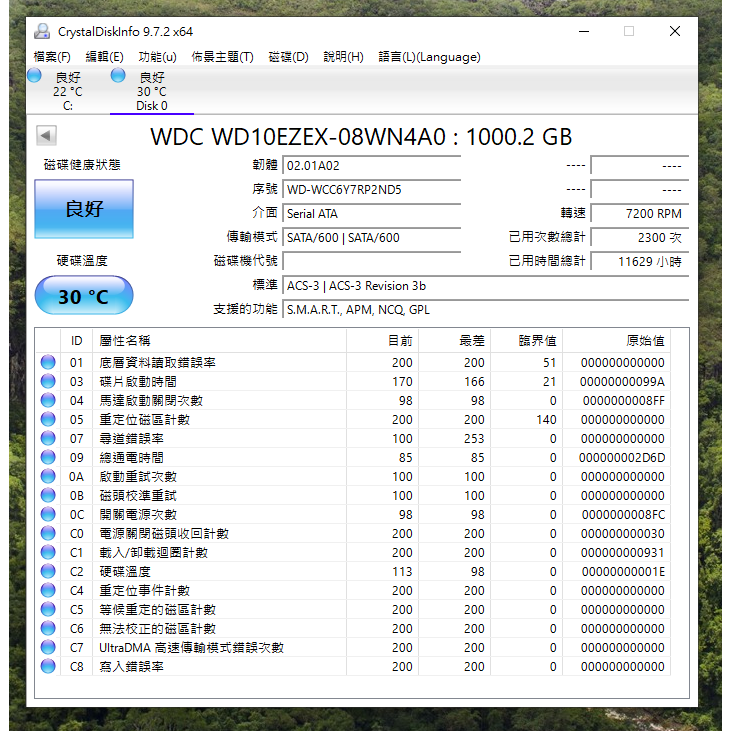731x731 pixels.
Task: Select the 重定位磁區計數 attribute name
Action: pos(145,420)
